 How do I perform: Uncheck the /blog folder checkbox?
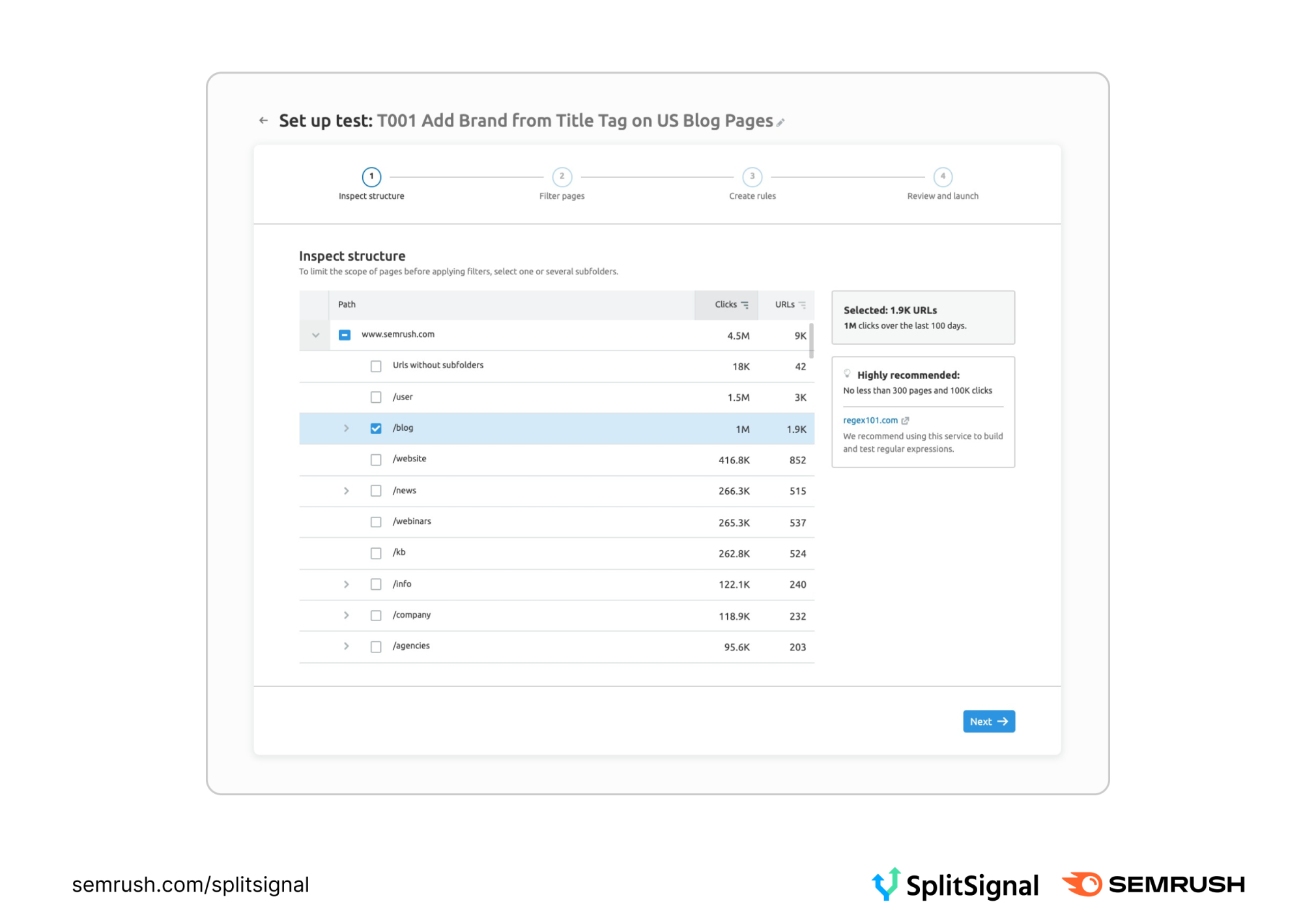click(x=376, y=428)
